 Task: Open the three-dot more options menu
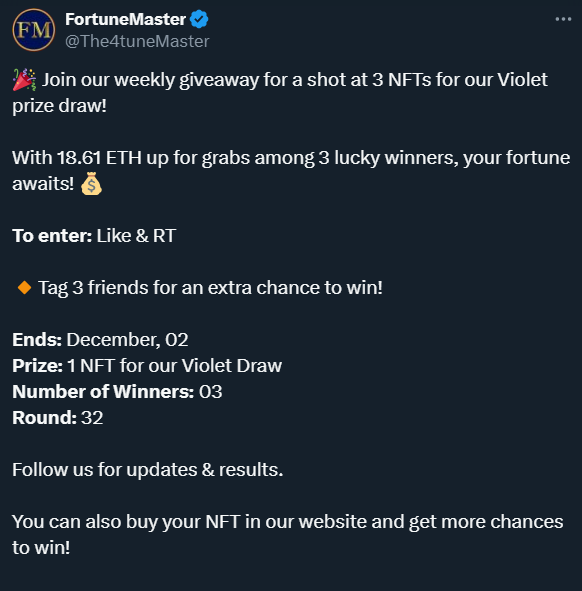pyautogui.click(x=563, y=19)
